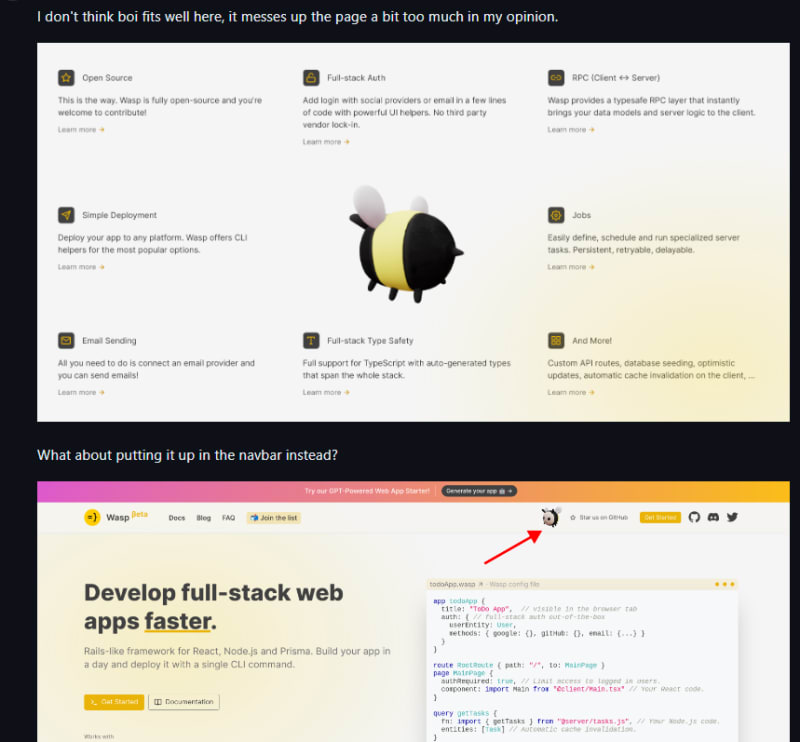Open Learn more under Jobs
The image size is (800, 742).
(571, 267)
